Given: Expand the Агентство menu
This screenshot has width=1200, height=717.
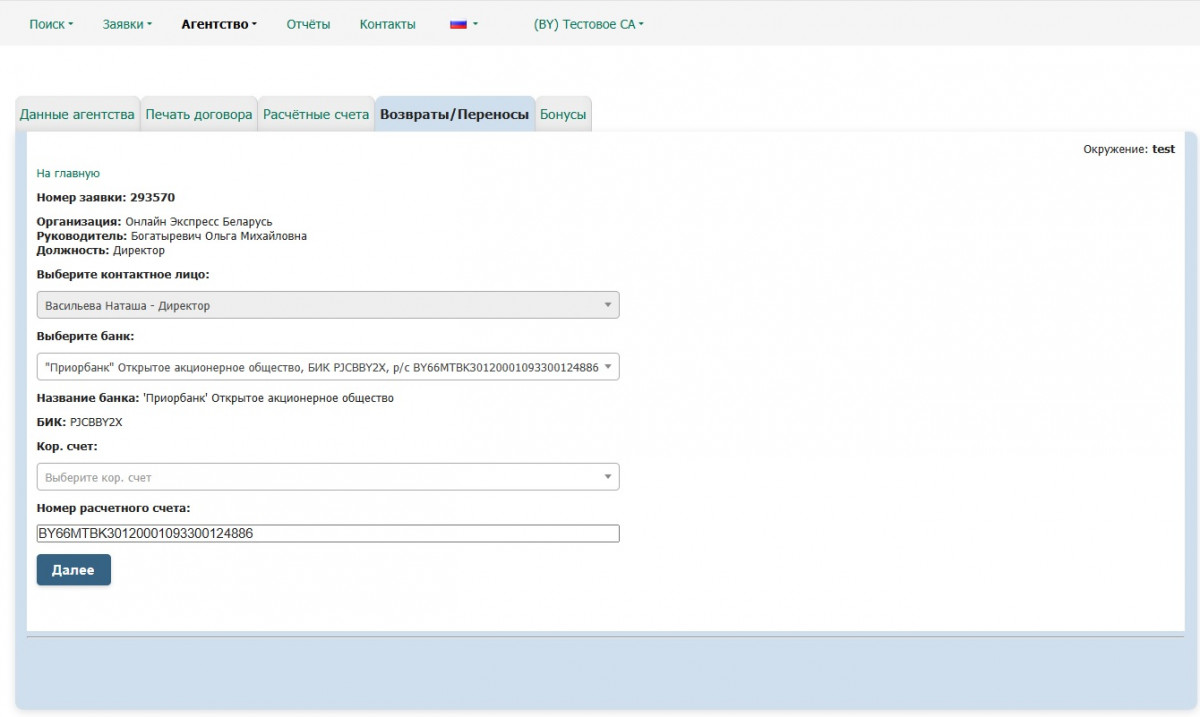Looking at the screenshot, I should pos(219,24).
